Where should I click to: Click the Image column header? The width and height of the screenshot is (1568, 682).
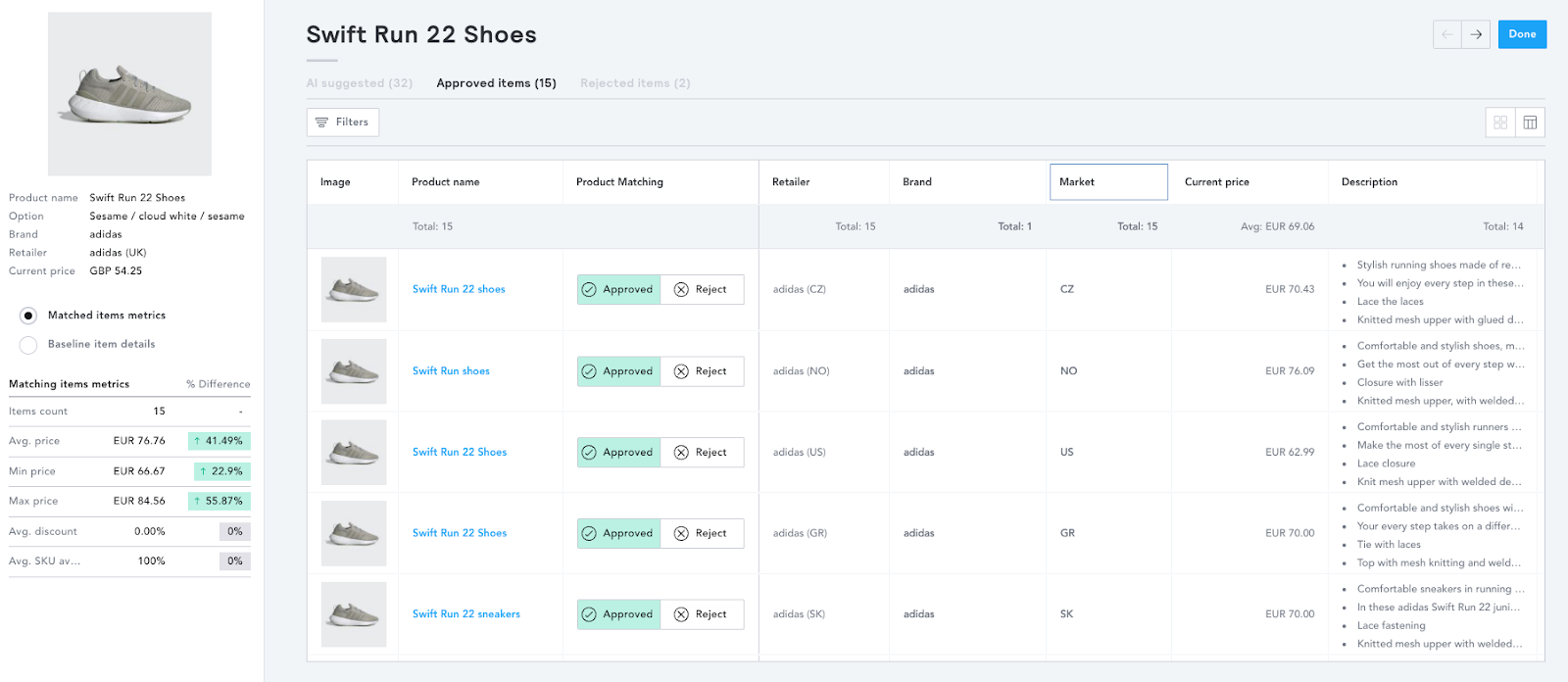click(x=353, y=182)
